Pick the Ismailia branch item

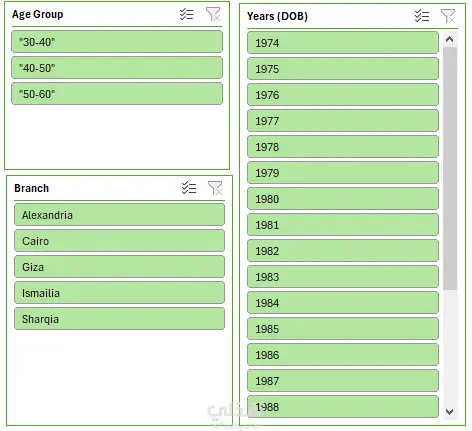pos(119,293)
